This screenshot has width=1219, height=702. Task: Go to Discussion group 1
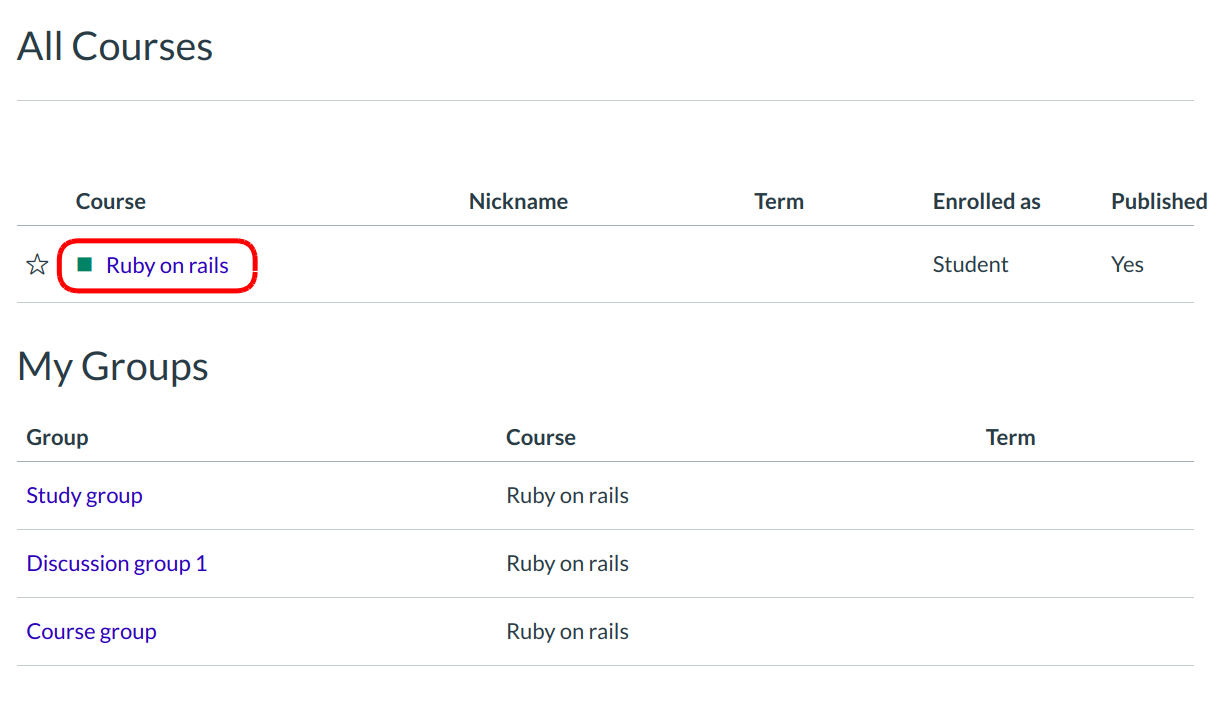[116, 564]
